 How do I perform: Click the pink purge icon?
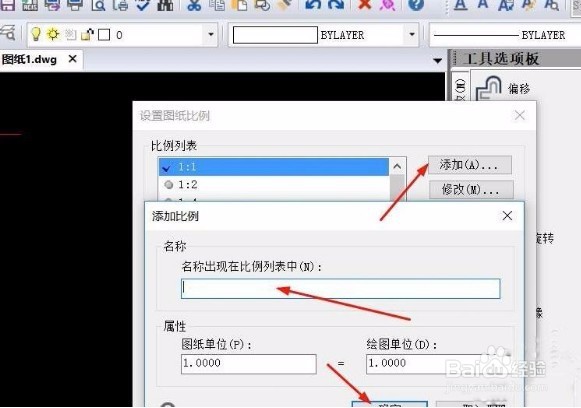(387, 4)
